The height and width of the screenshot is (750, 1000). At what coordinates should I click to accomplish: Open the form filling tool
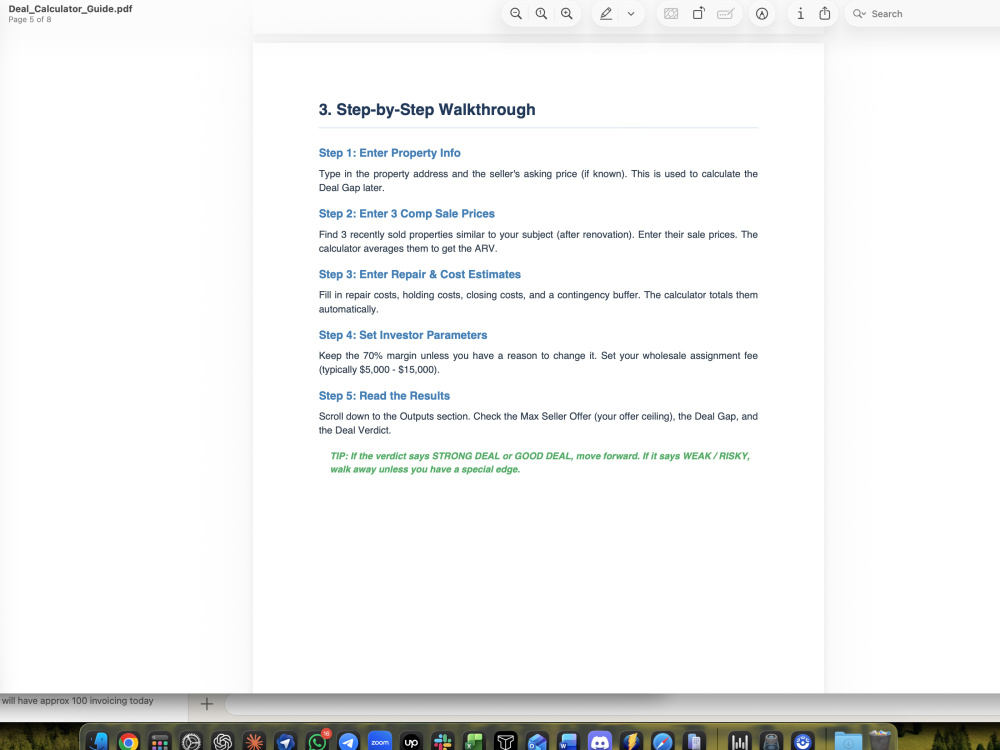click(726, 13)
